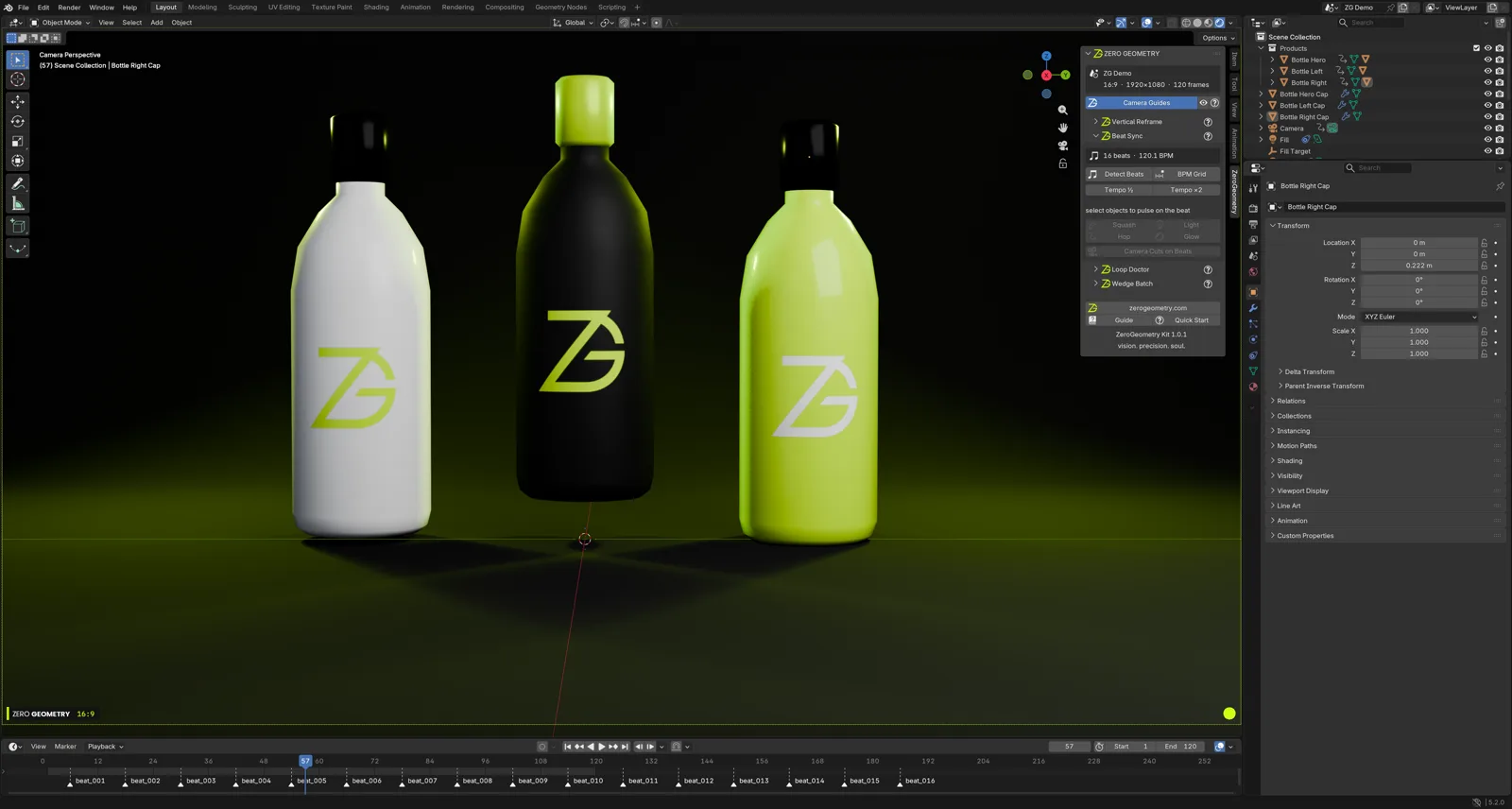Image resolution: width=1512 pixels, height=809 pixels.
Task: Play the timeline animation
Action: [x=602, y=747]
